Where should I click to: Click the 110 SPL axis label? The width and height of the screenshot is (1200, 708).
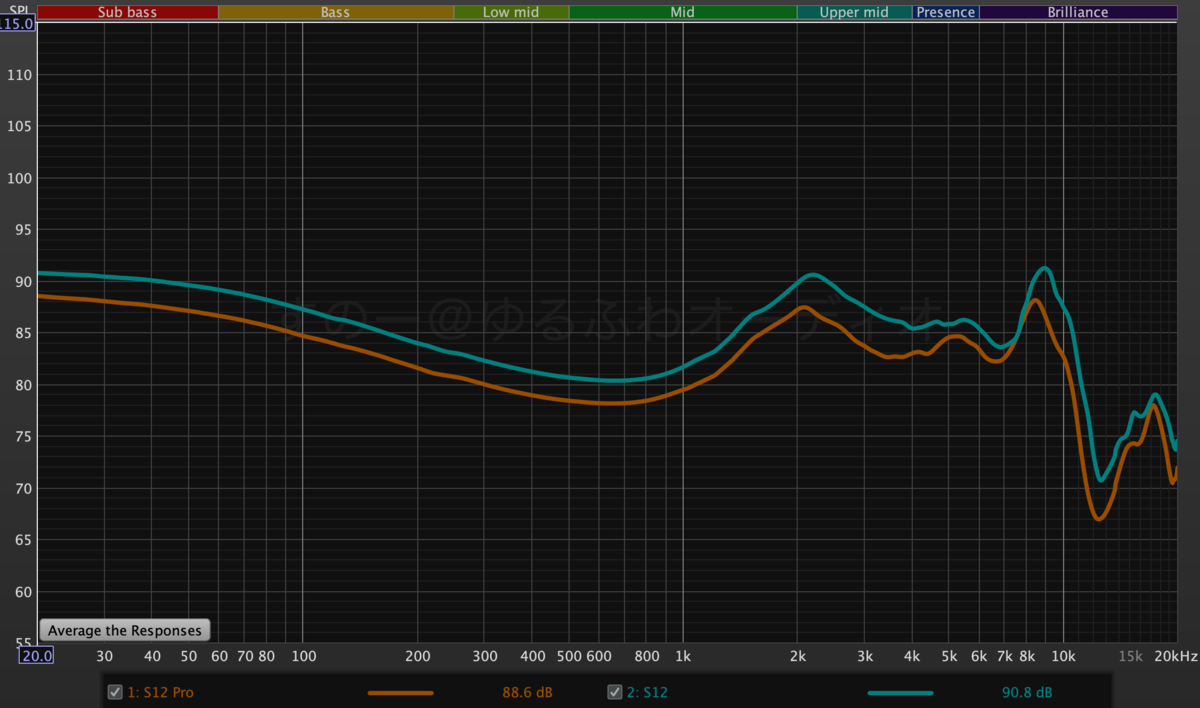(20, 75)
